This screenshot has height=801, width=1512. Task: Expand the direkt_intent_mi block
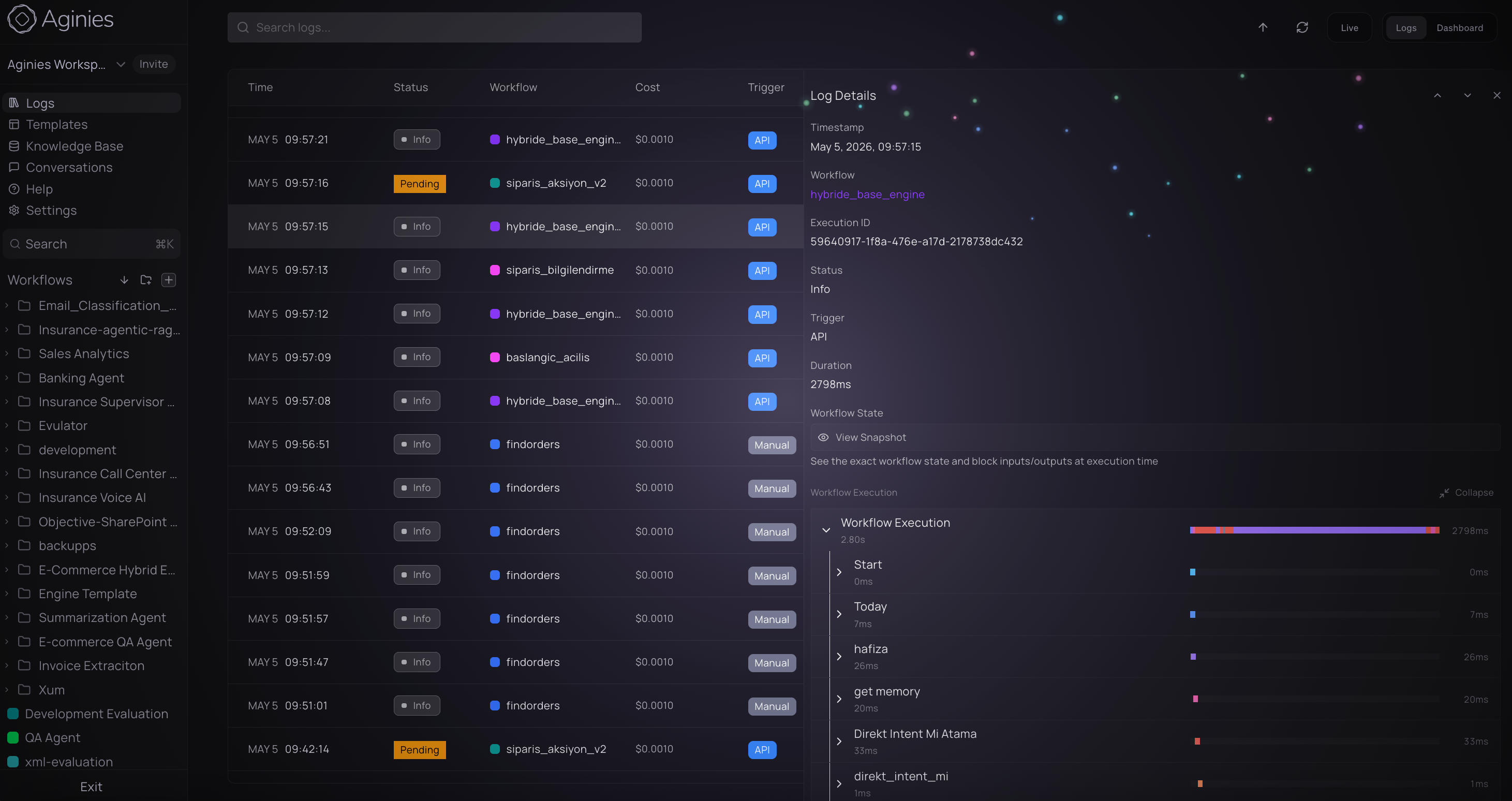[x=839, y=783]
